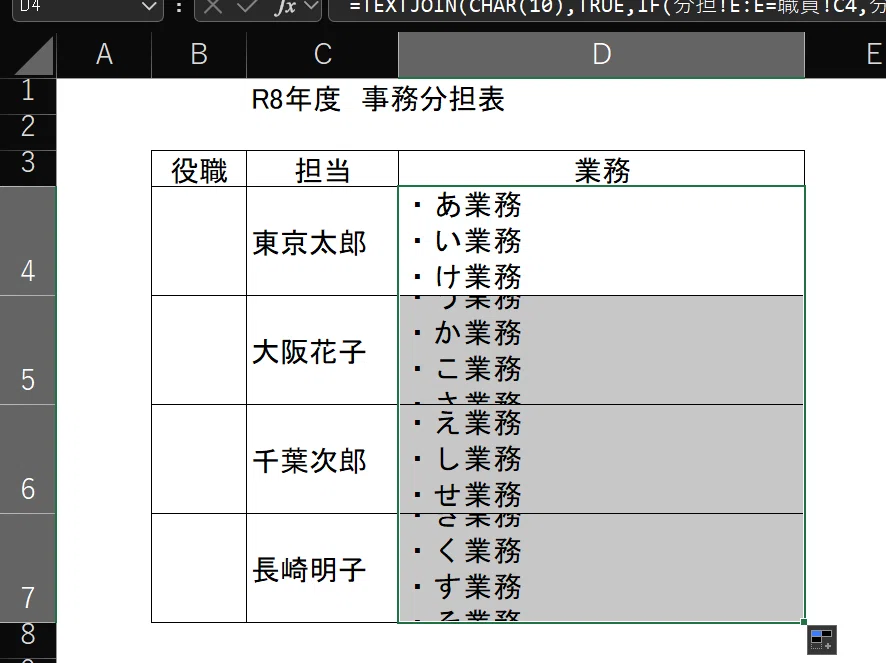
Task: Click cell D4 listing あ業務
Action: click(602, 241)
